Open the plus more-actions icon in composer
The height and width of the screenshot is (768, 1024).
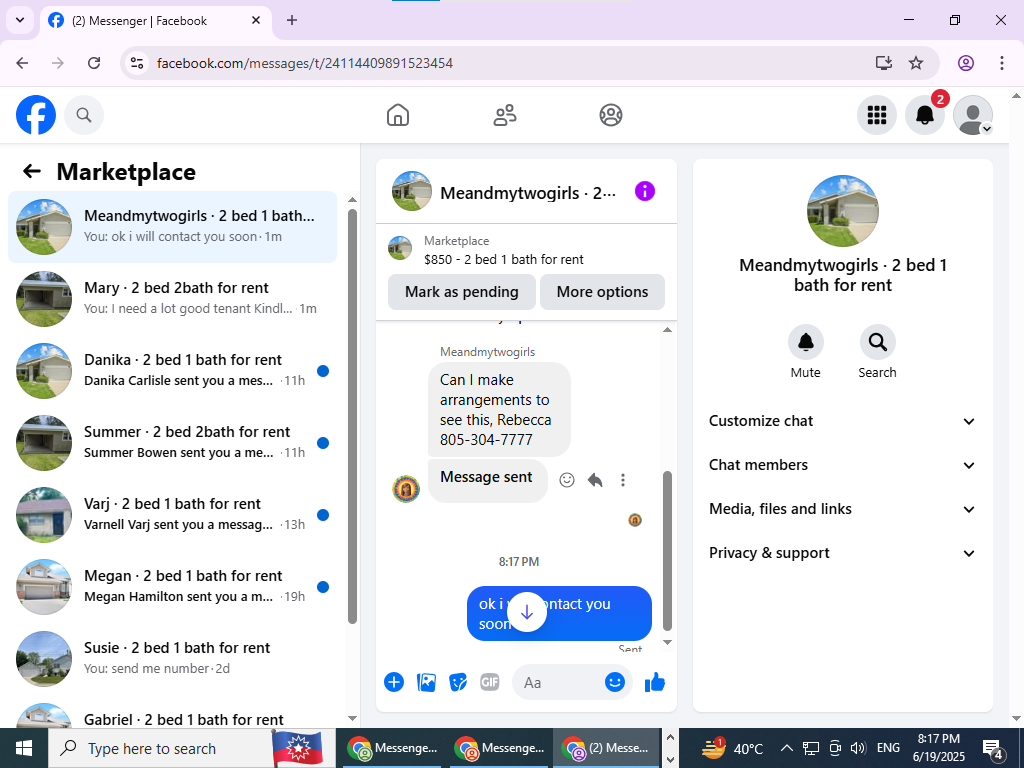point(394,682)
